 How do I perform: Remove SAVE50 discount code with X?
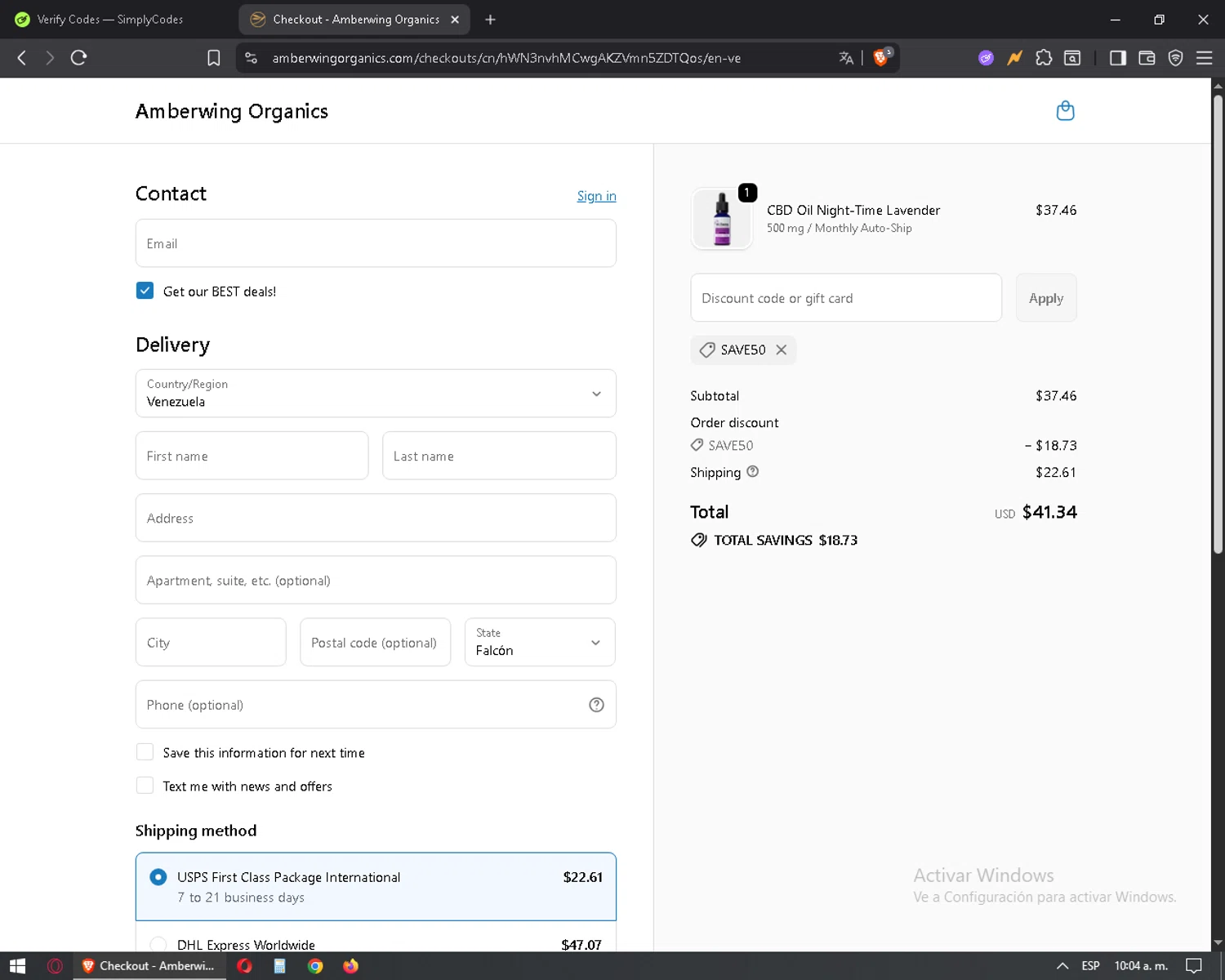[x=782, y=350]
